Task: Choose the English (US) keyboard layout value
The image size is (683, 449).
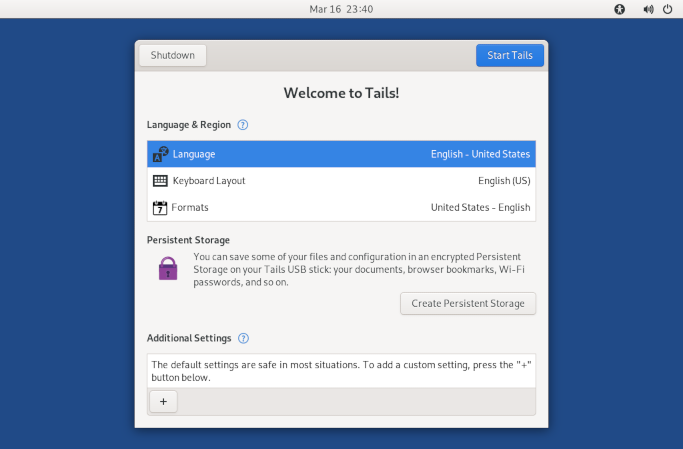Action: click(503, 181)
